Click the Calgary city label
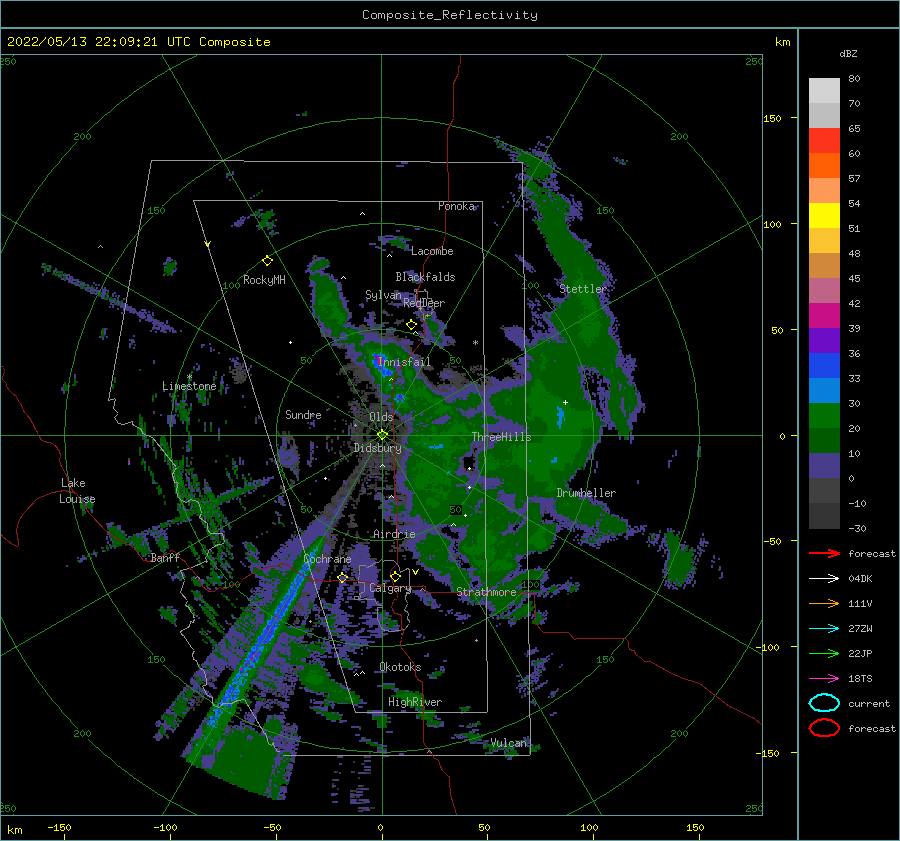This screenshot has width=900, height=841. tap(390, 588)
